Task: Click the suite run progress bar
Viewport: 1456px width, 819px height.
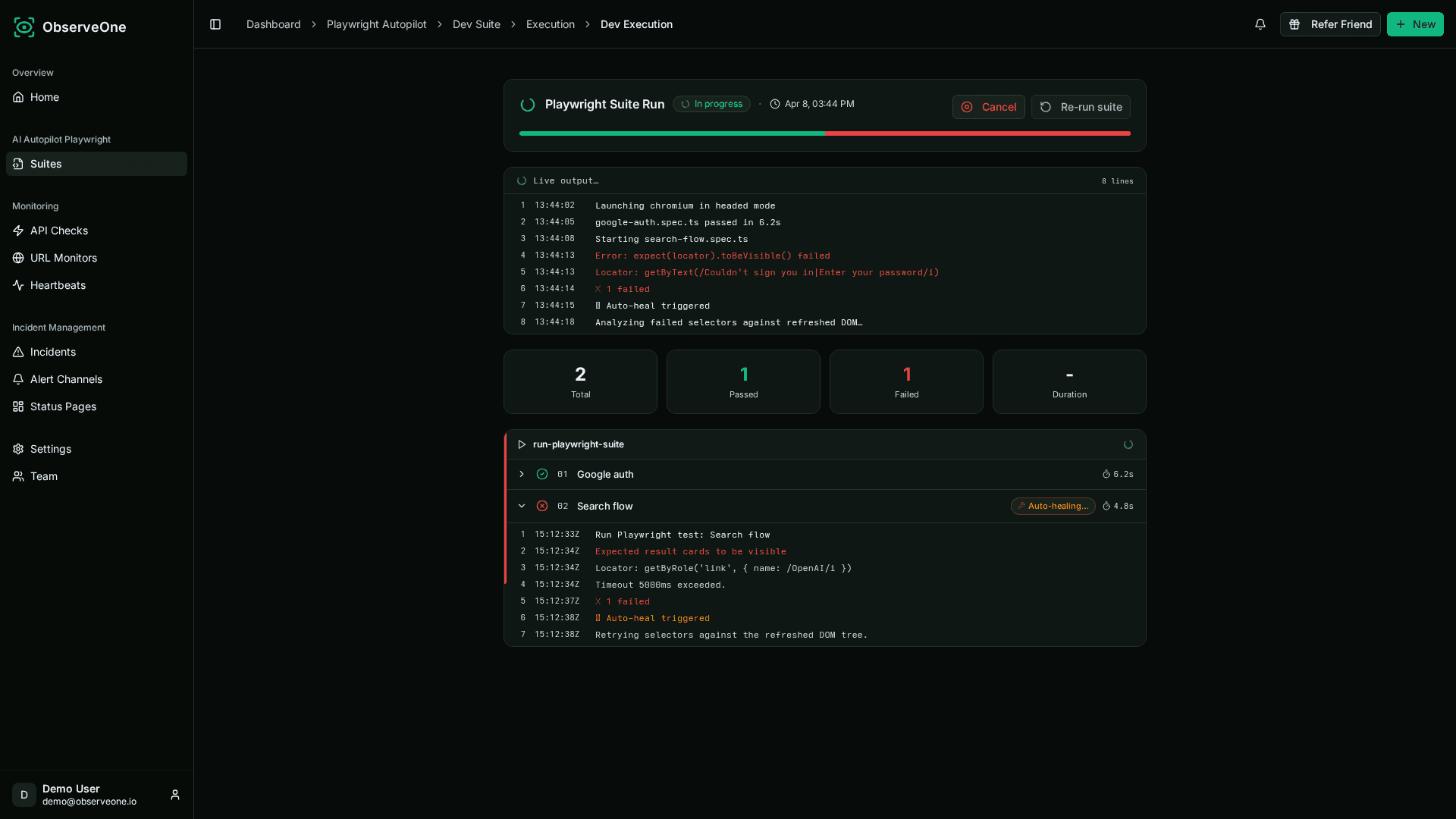Action: pyautogui.click(x=825, y=133)
